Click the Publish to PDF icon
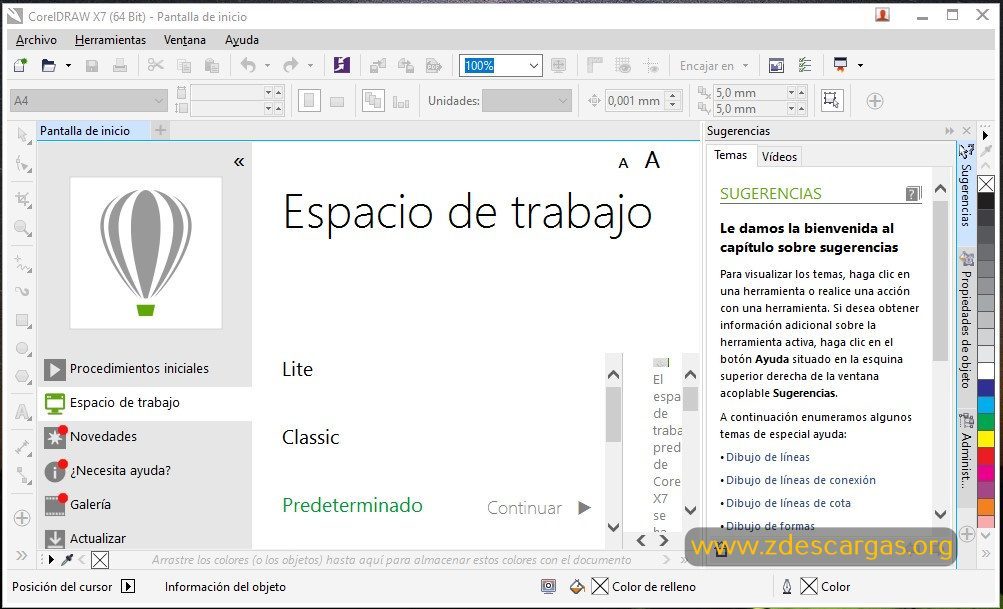Viewport: 1003px width, 609px height. [x=434, y=65]
